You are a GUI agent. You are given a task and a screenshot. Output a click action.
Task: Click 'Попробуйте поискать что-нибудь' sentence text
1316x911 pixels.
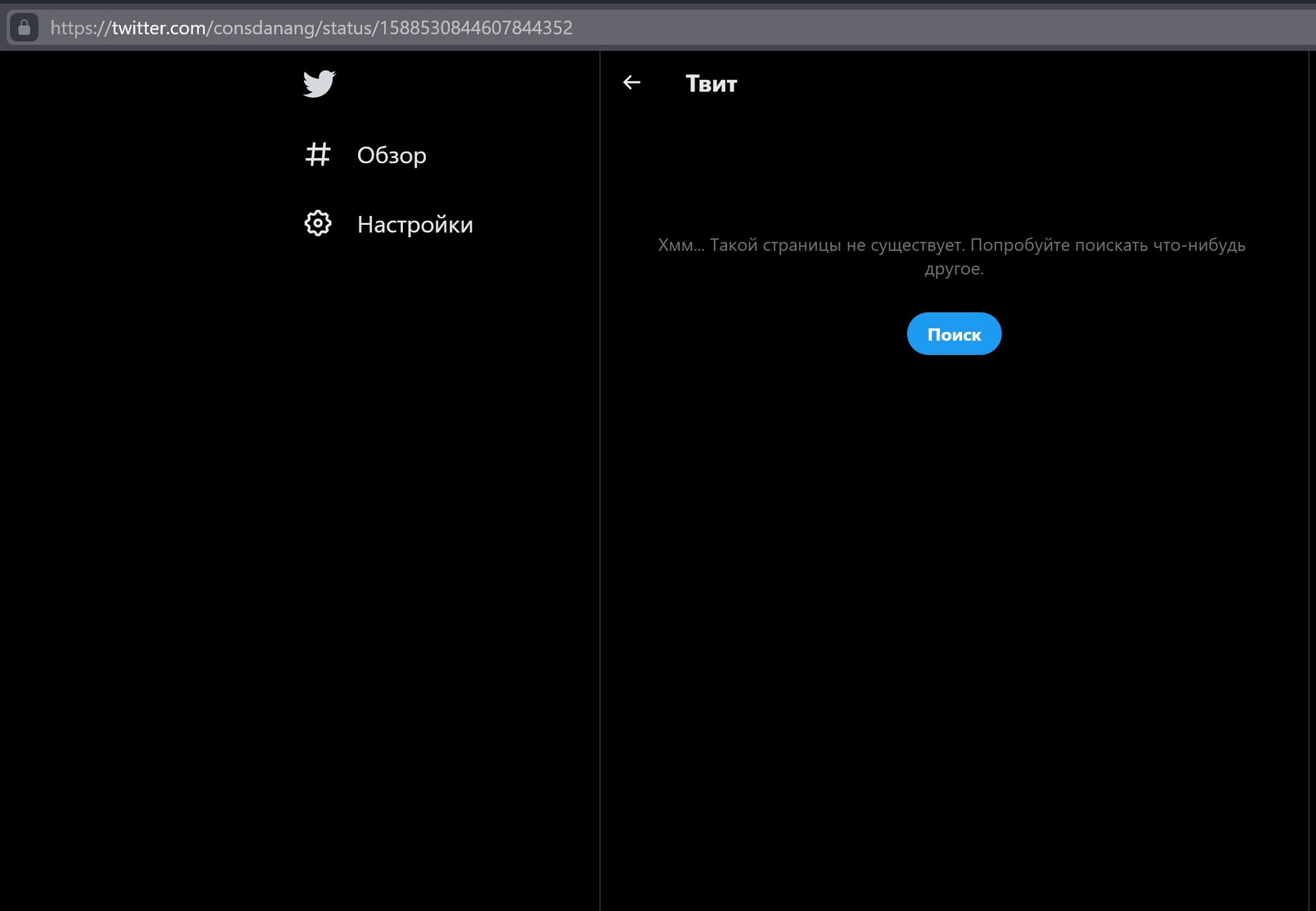[1107, 245]
